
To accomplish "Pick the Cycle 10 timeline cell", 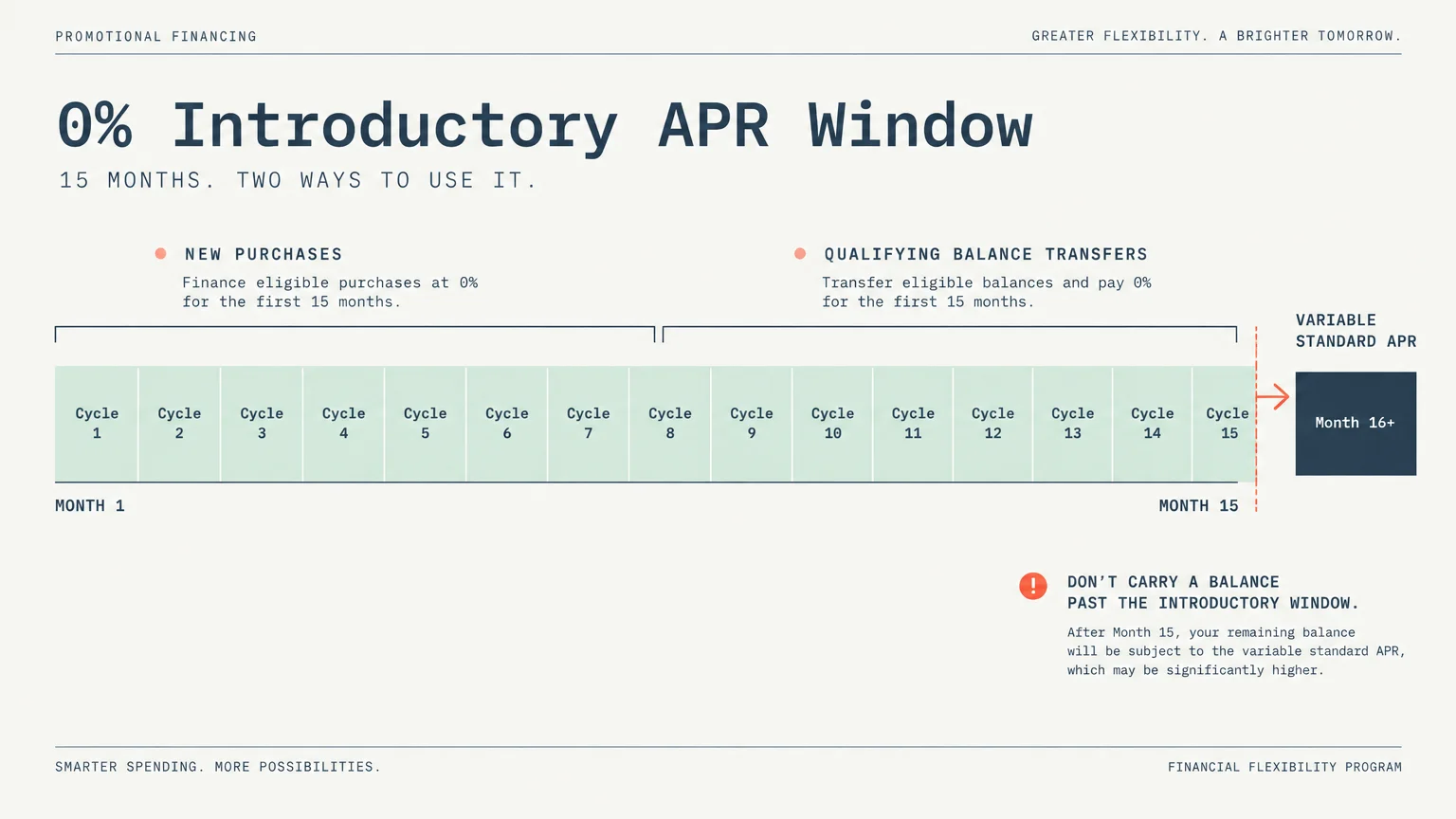I will pos(832,424).
